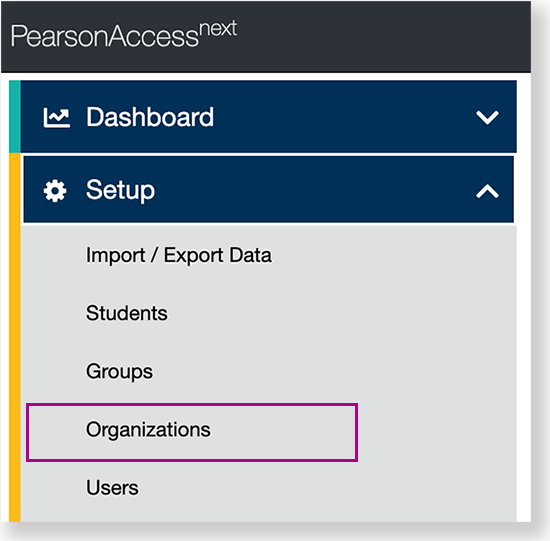Click the superscript "next" in logo
The image size is (550, 541).
[218, 28]
